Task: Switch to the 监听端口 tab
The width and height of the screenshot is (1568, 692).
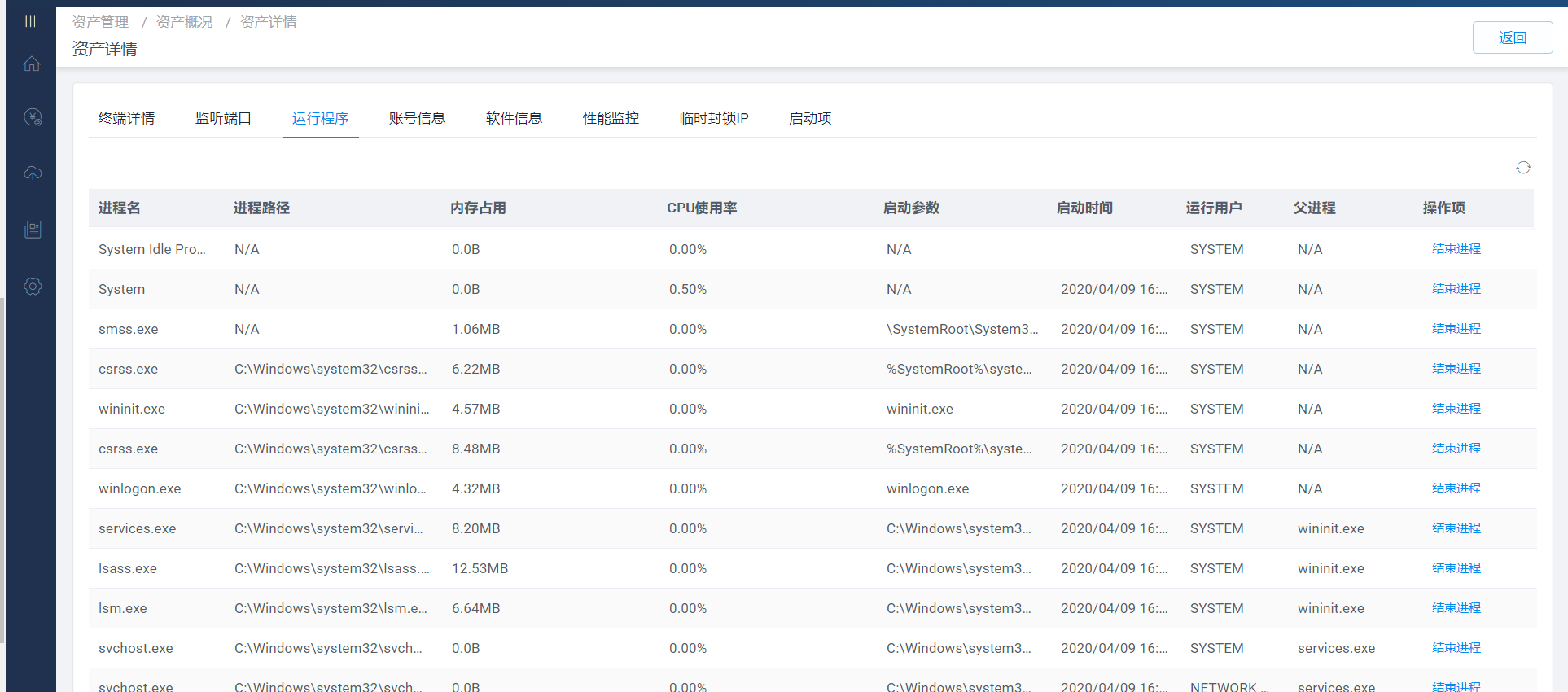Action: click(224, 118)
